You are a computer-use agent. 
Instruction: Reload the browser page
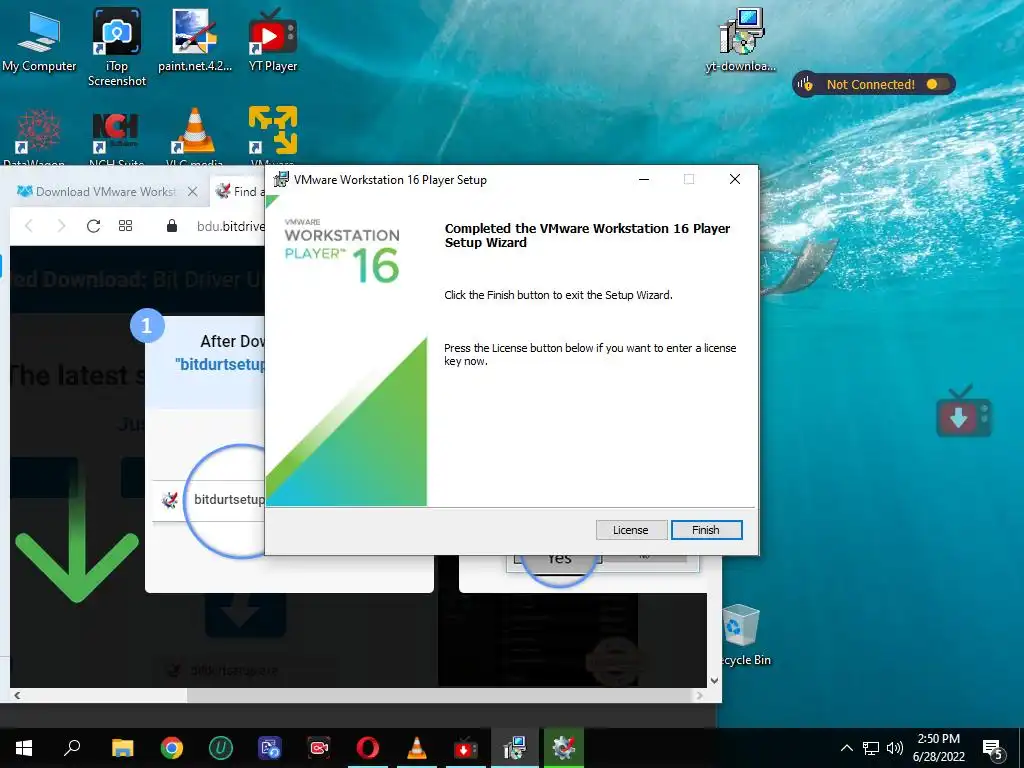pos(93,226)
